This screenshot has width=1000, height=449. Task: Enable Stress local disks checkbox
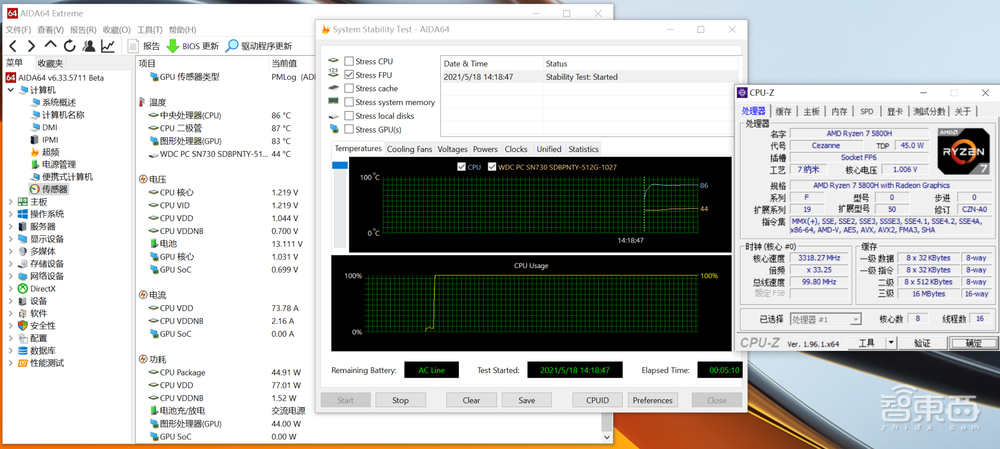[349, 116]
